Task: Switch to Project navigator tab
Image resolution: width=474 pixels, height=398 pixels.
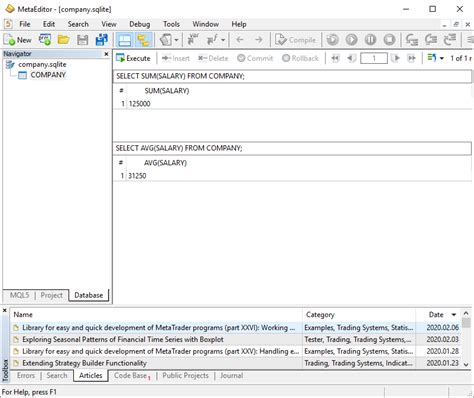Action: pyautogui.click(x=51, y=295)
